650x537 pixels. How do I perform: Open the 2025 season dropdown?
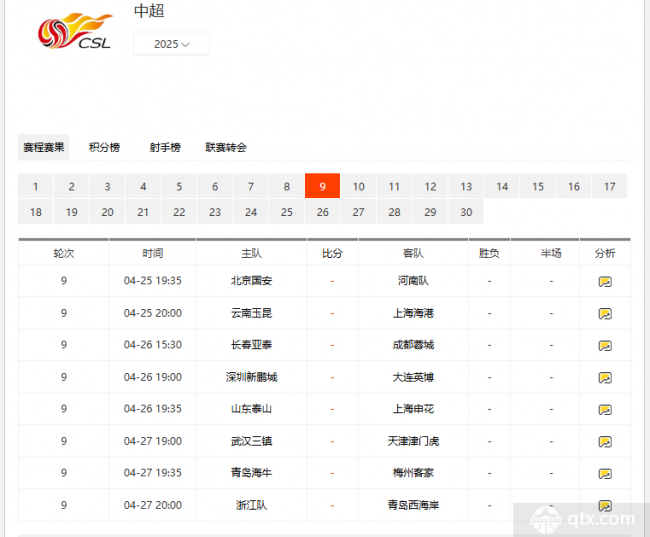pyautogui.click(x=171, y=44)
